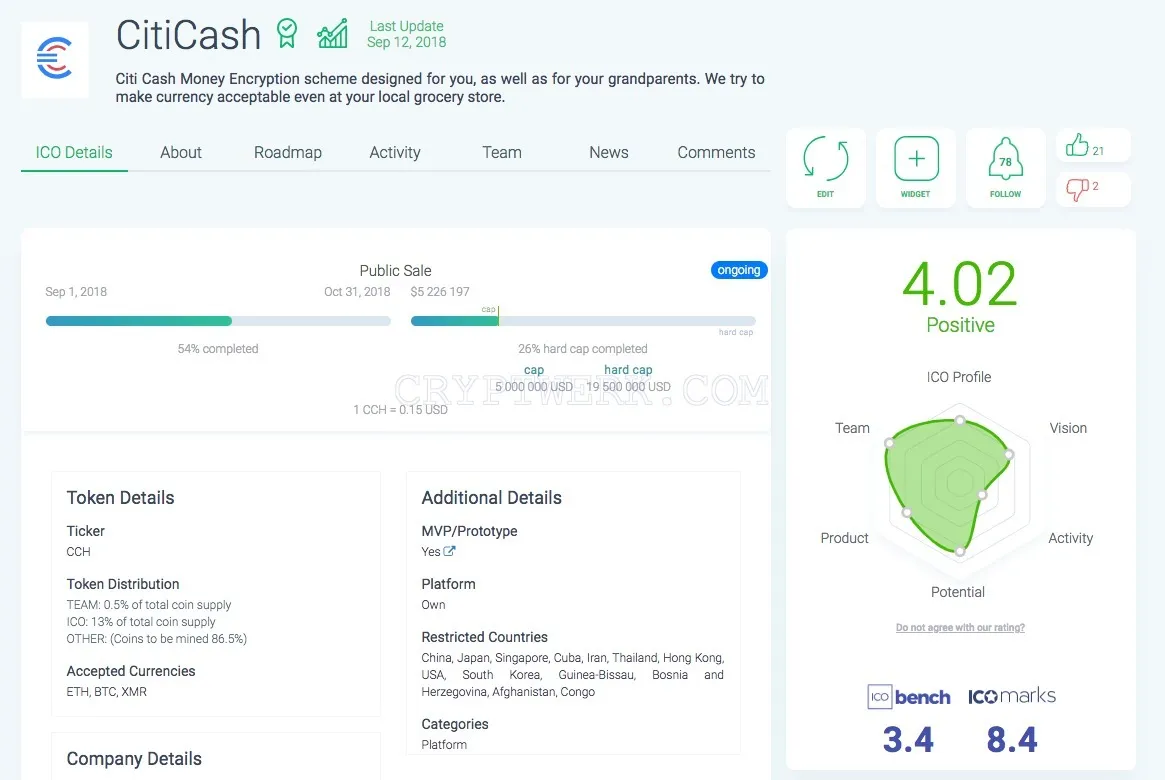Click the Yes link under MVP/Prototype
Screen dimensions: 1165x780
pyautogui.click(x=431, y=552)
